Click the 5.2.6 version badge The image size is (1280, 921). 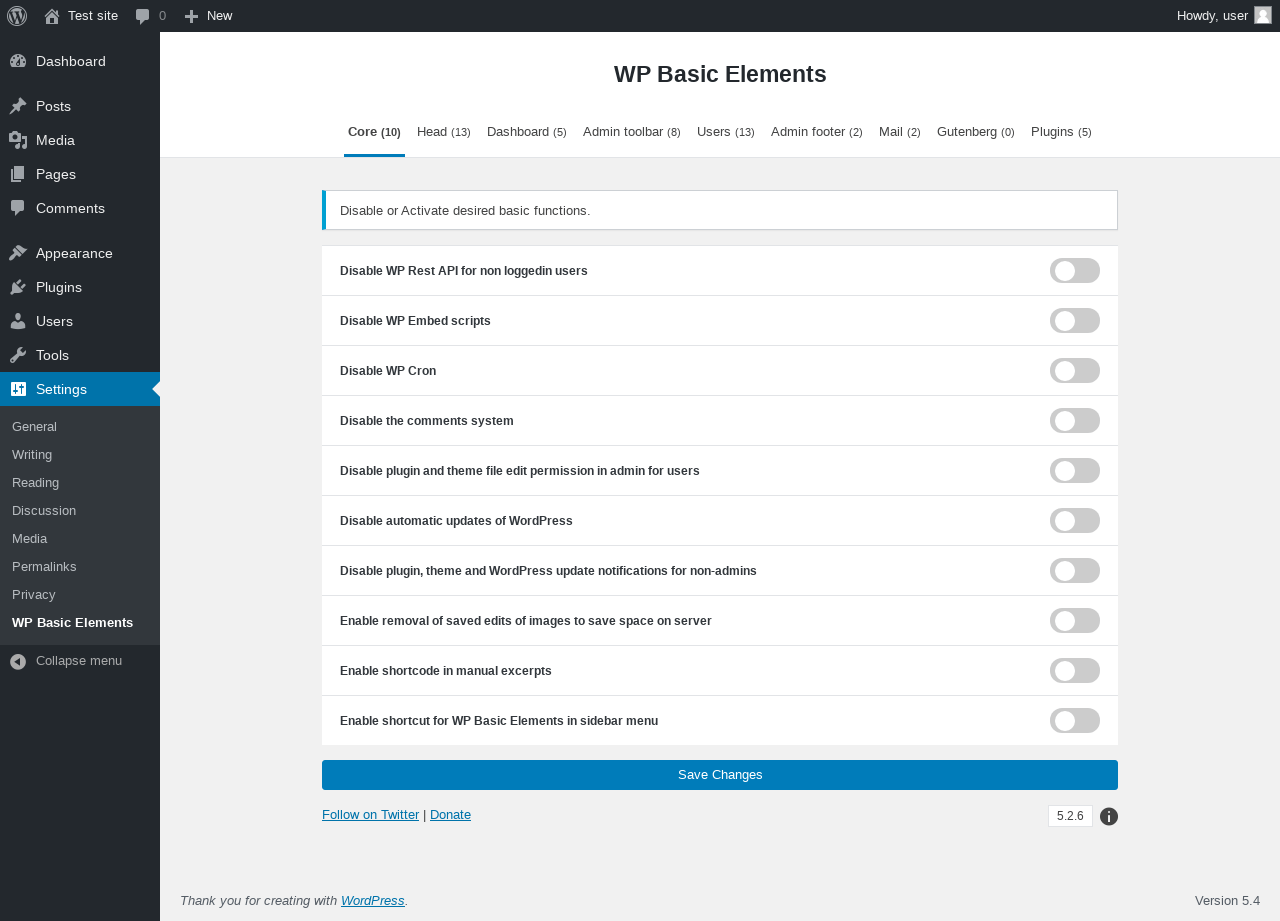click(x=1070, y=816)
